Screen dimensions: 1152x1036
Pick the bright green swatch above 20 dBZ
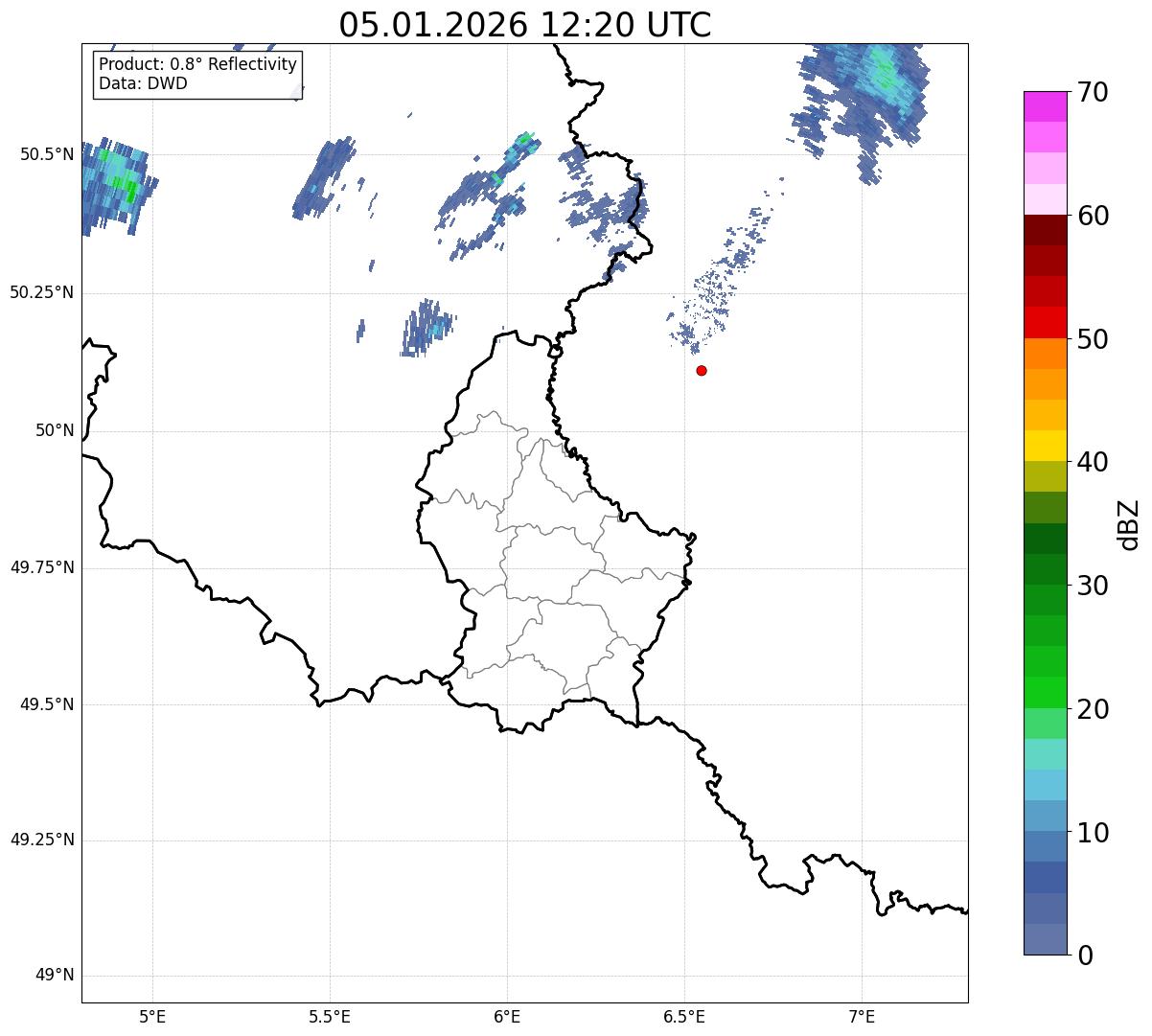coord(1046,692)
